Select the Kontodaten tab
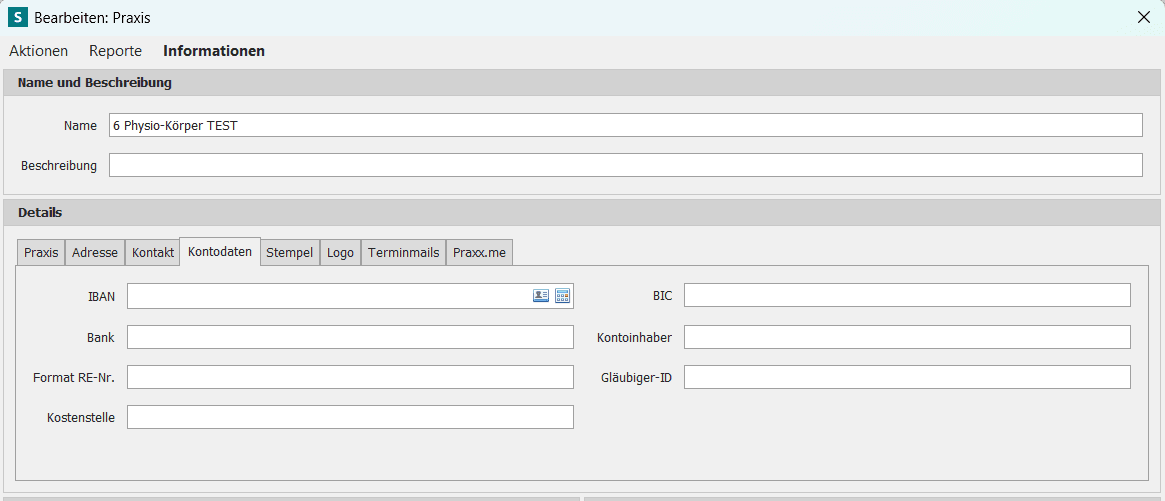The width and height of the screenshot is (1165, 501). (220, 251)
